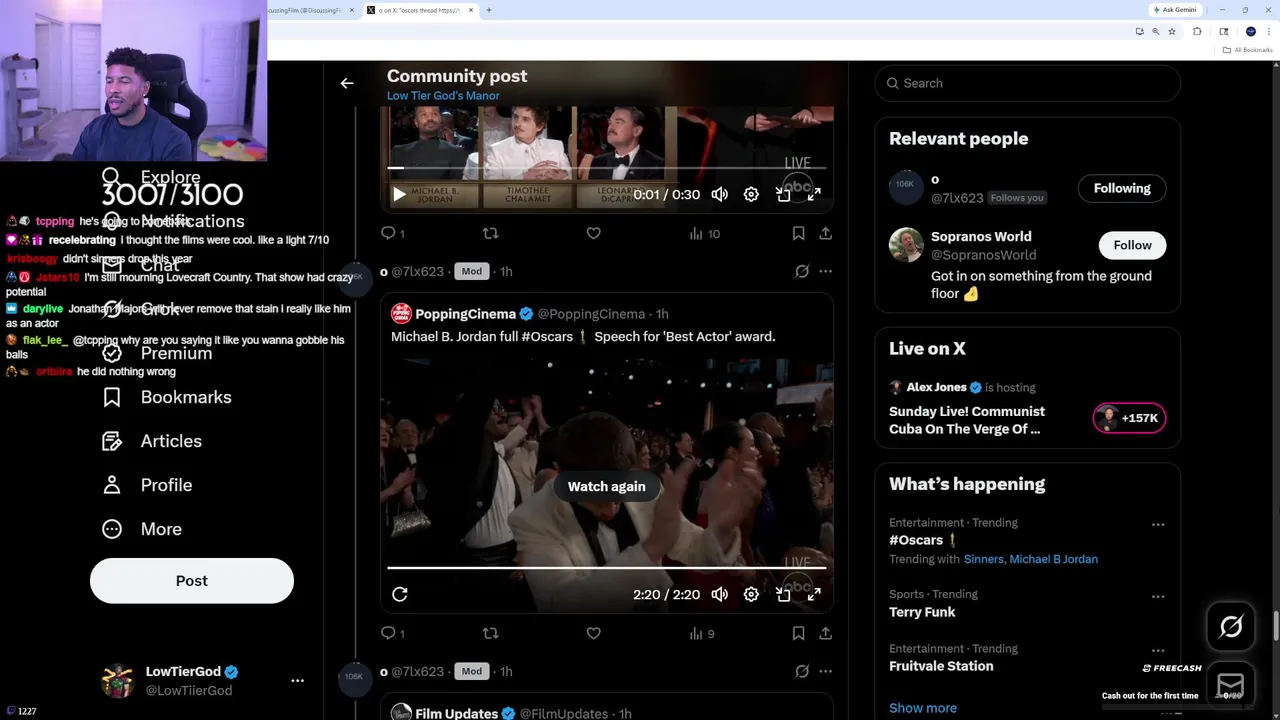Open the PoppingCinema profile name
This screenshot has height=720, width=1280.
pos(465,314)
